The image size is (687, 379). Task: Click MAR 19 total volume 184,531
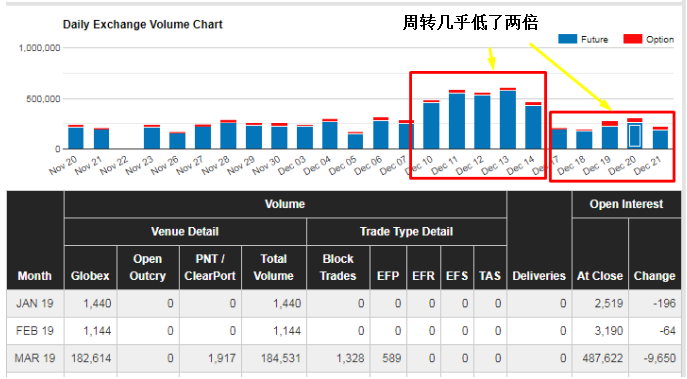[281, 358]
